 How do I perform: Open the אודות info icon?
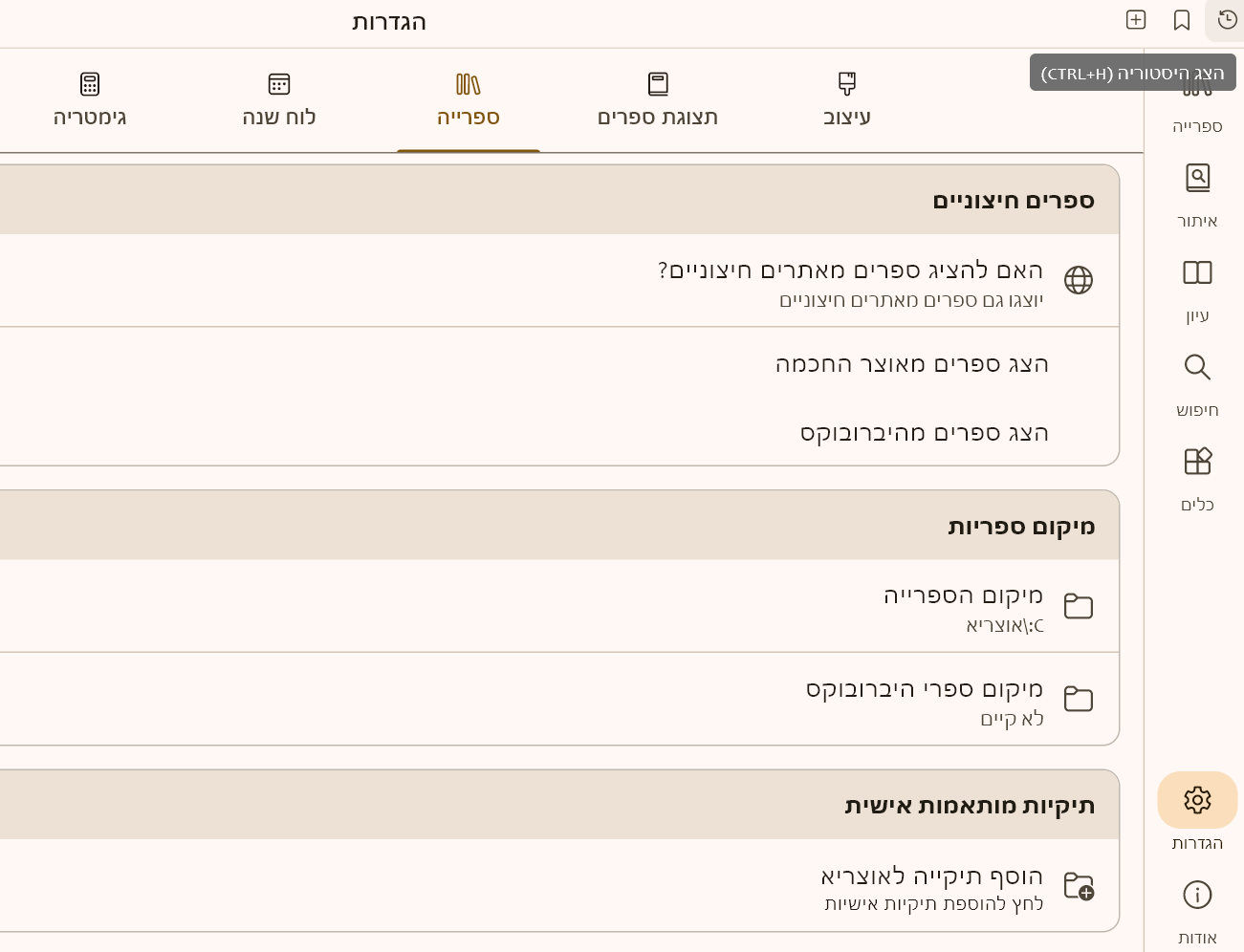pos(1197,896)
